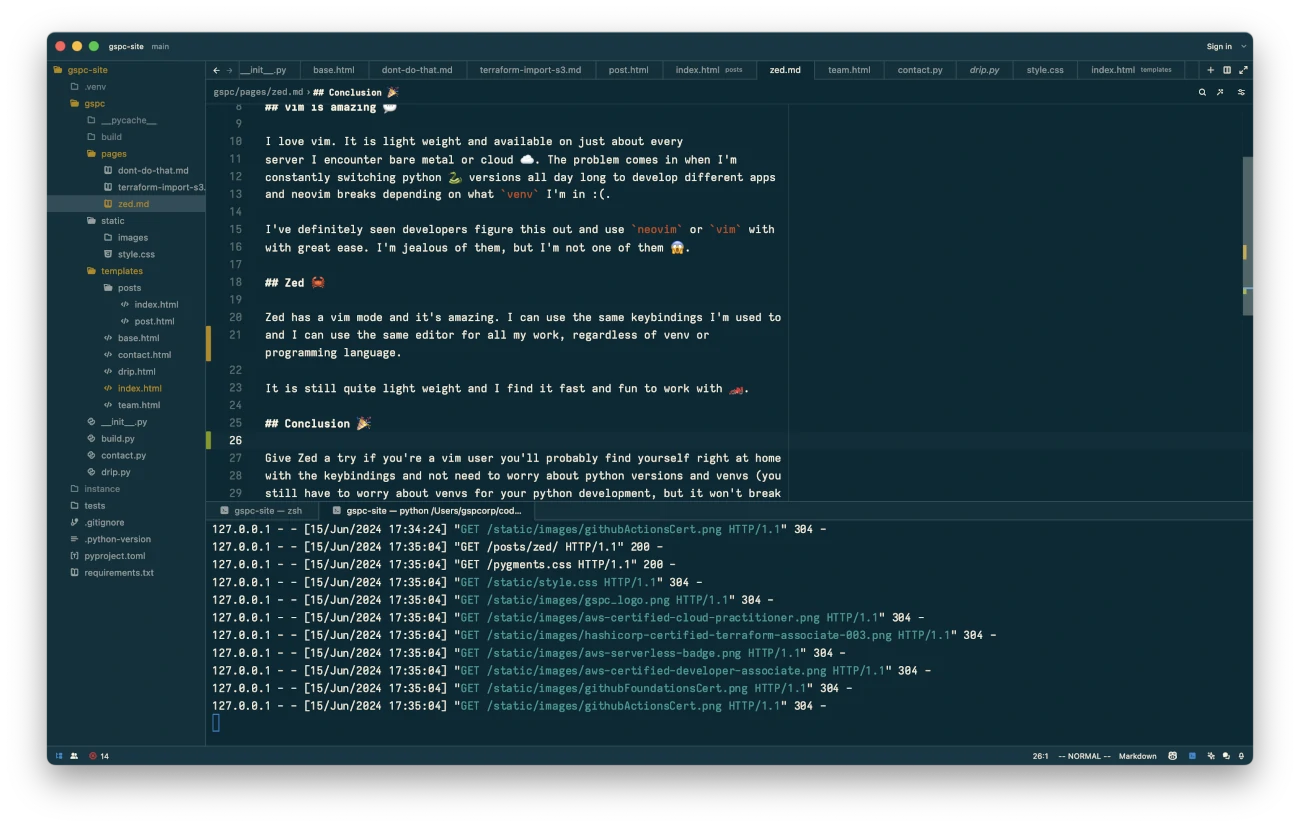Click the Copilot icon in the status bar

click(1172, 756)
